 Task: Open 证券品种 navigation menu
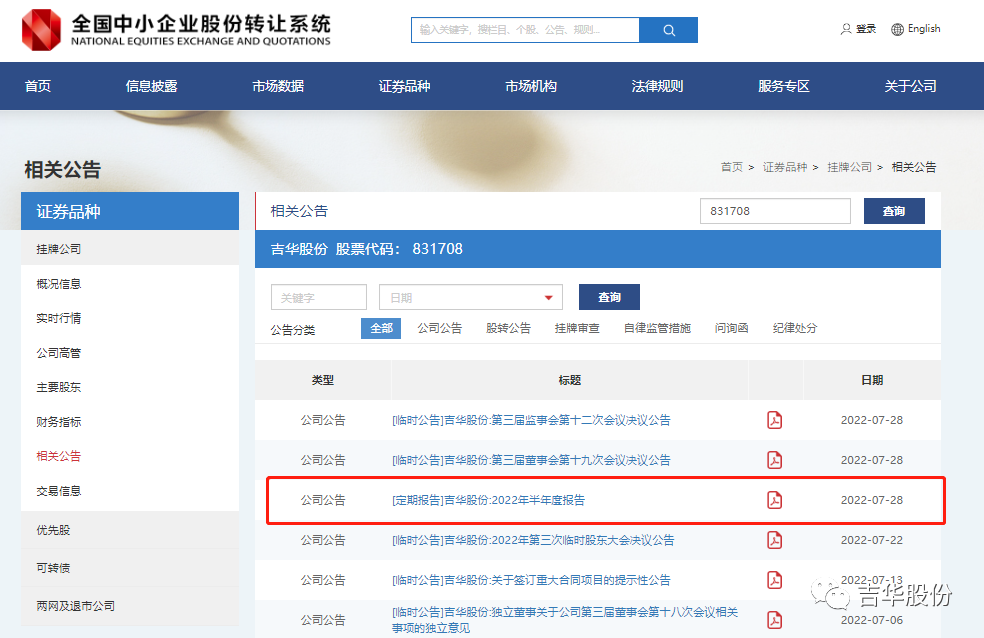(405, 86)
